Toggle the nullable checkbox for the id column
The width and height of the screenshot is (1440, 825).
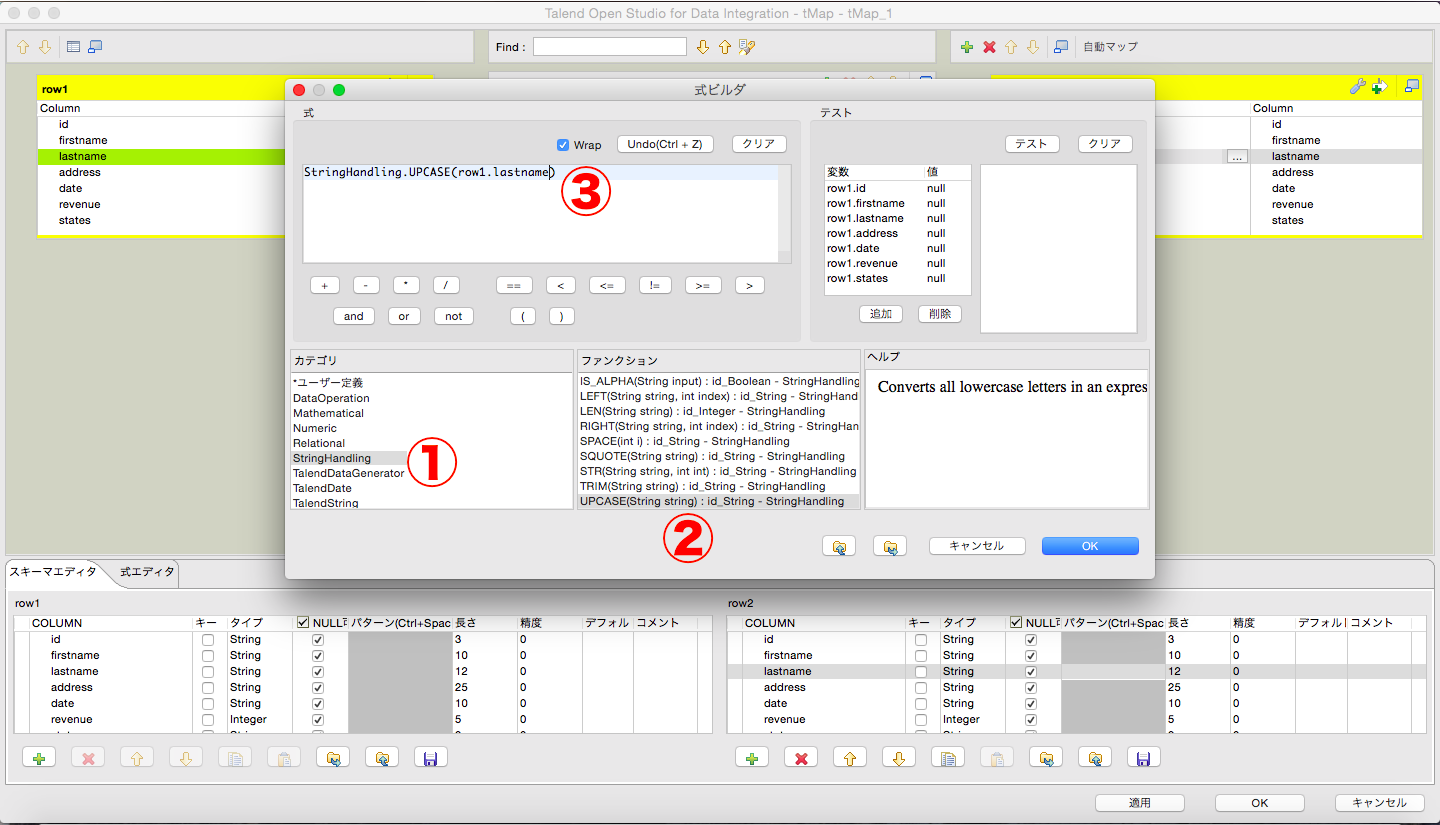(x=317, y=639)
